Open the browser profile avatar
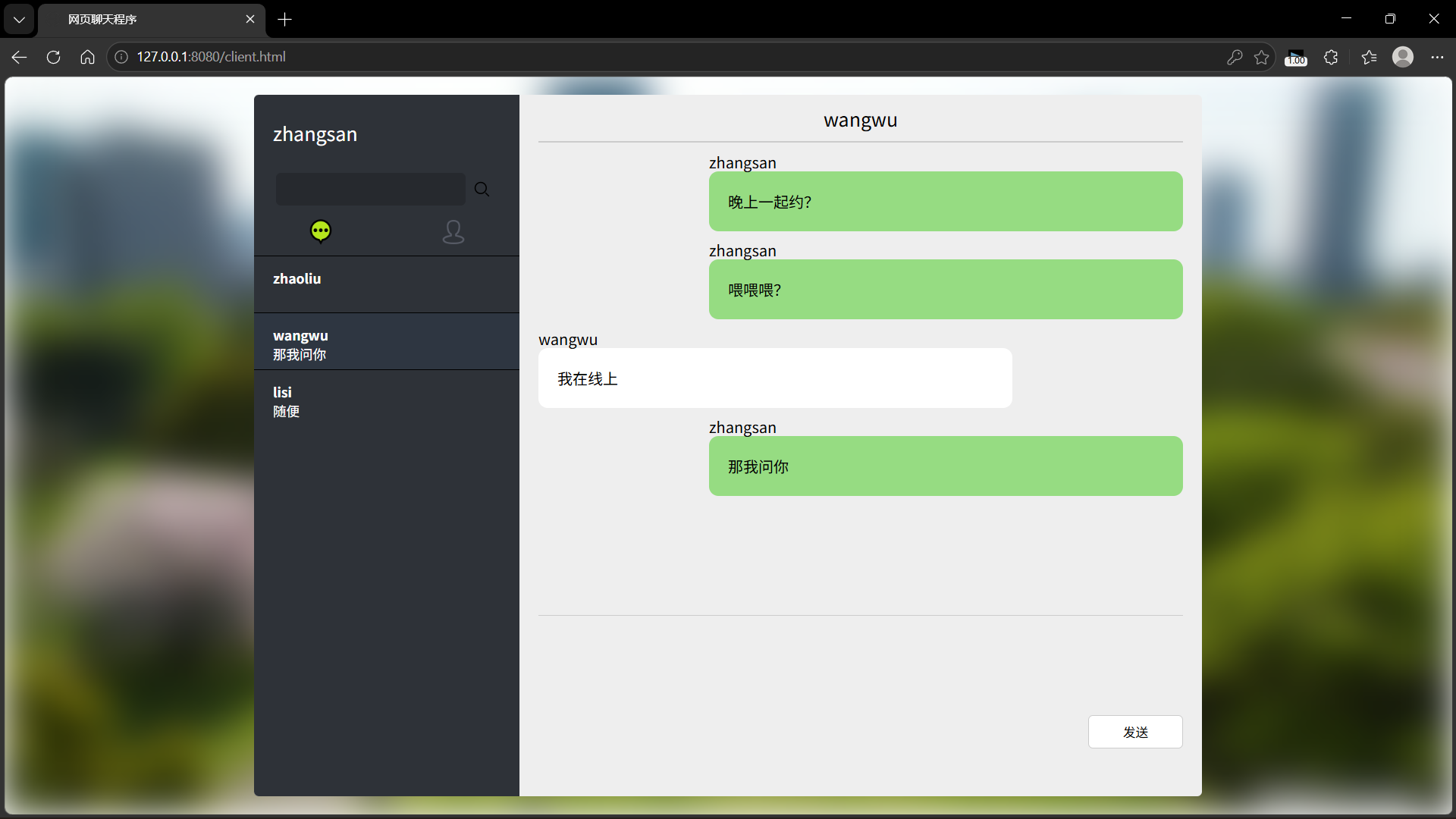 1402,57
